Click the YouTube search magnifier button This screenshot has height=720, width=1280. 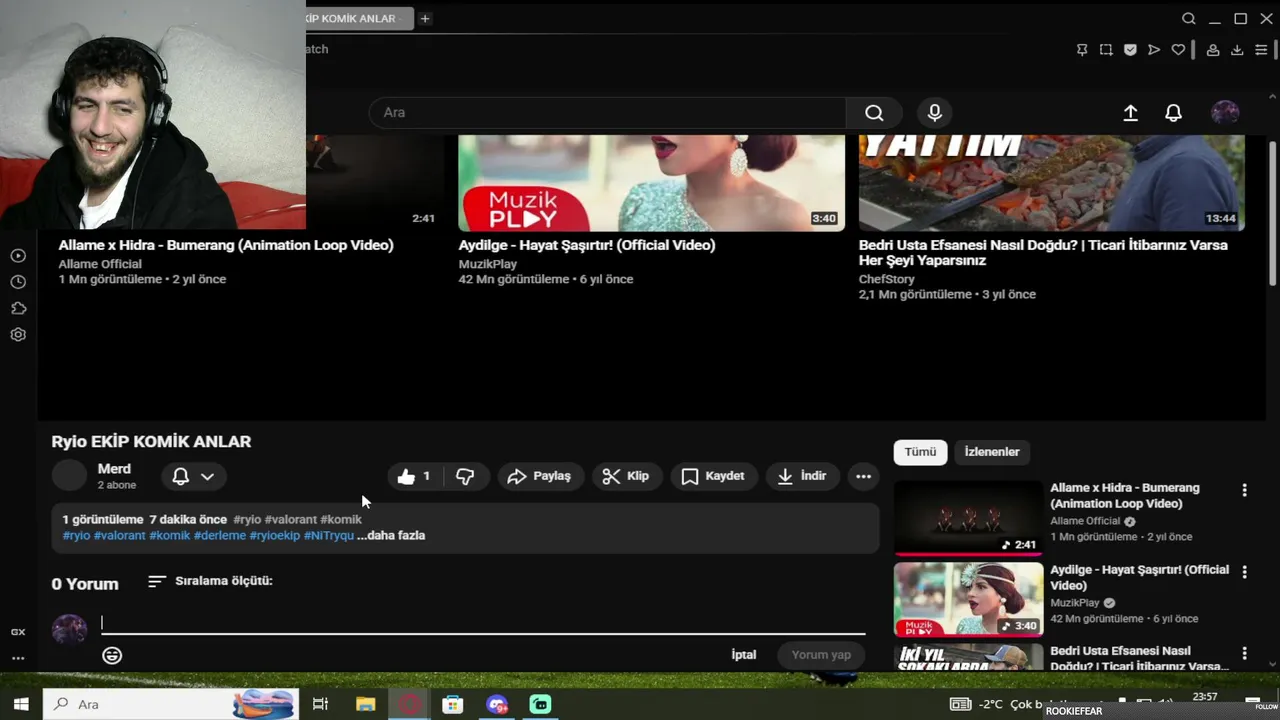tap(874, 113)
